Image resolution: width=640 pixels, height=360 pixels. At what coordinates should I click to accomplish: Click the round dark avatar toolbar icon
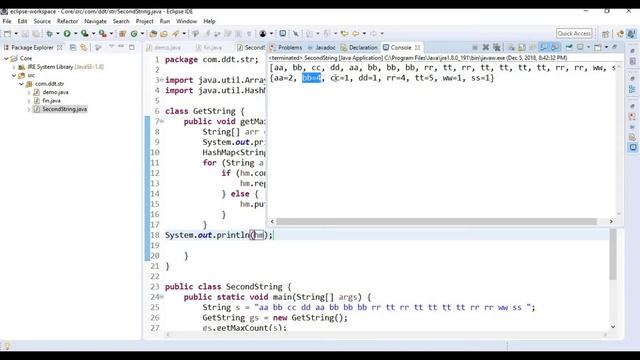click(263, 33)
